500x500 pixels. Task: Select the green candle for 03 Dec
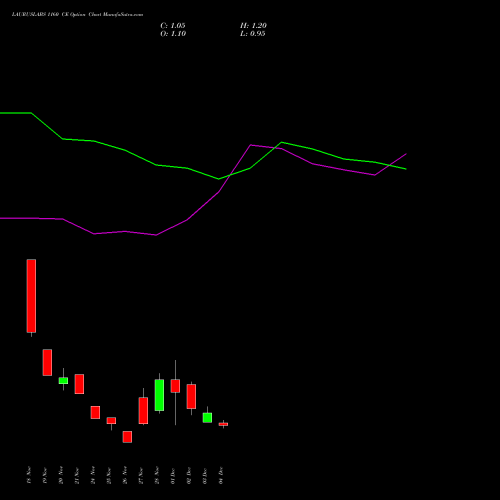point(207,418)
